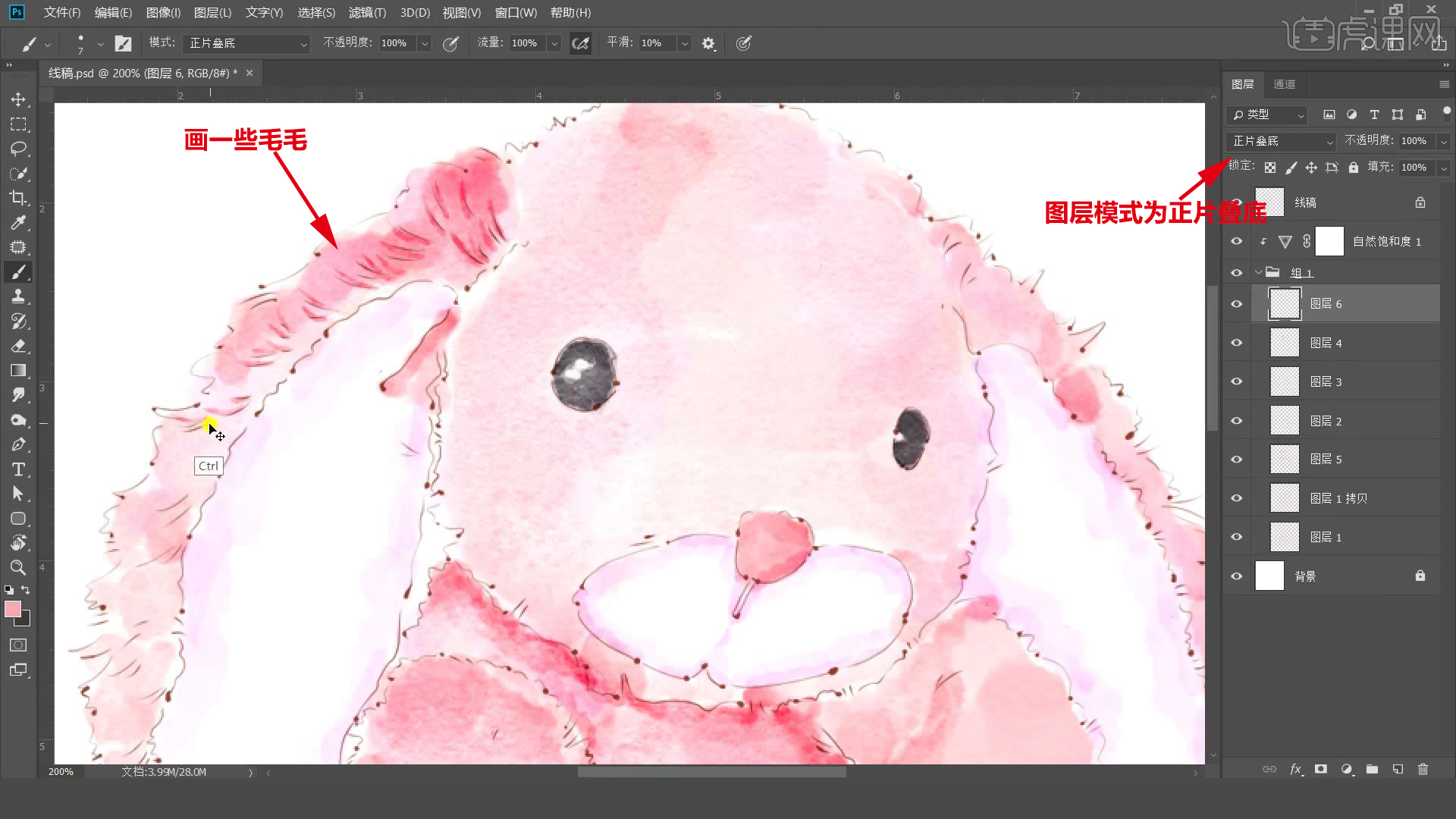Select the Path Selection tool
This screenshot has width=1456, height=819.
coord(18,494)
